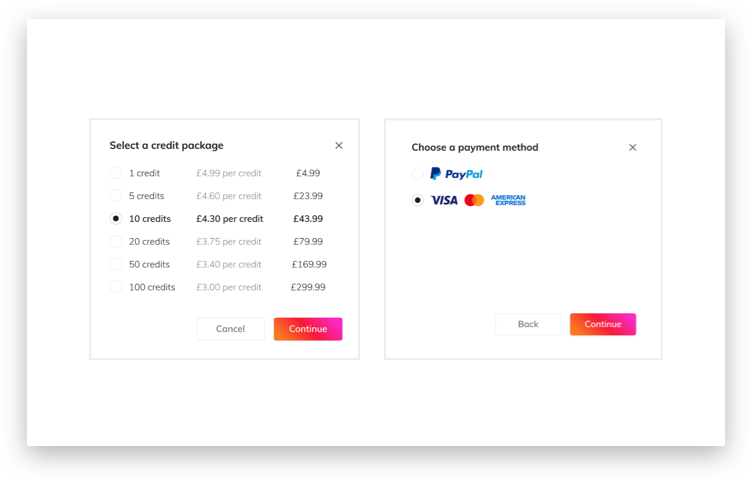This screenshot has height=481, width=752.
Task: Close the payment method dialog
Action: pyautogui.click(x=632, y=148)
